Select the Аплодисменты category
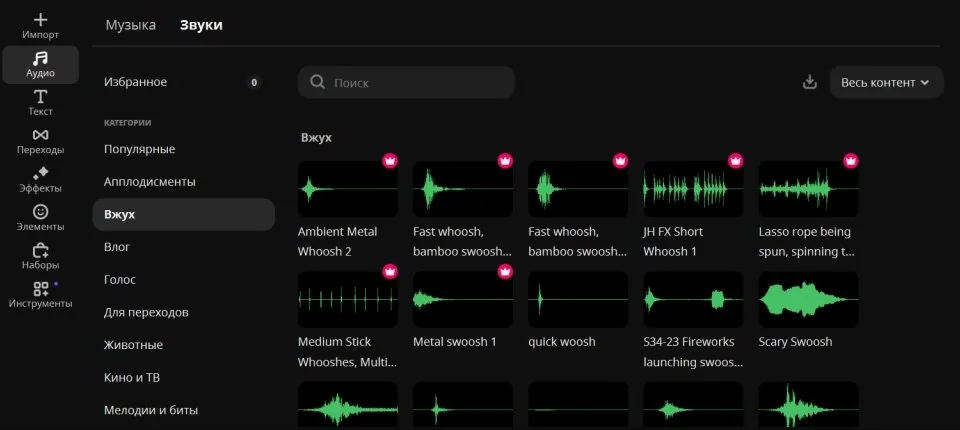960x430 pixels. (150, 182)
